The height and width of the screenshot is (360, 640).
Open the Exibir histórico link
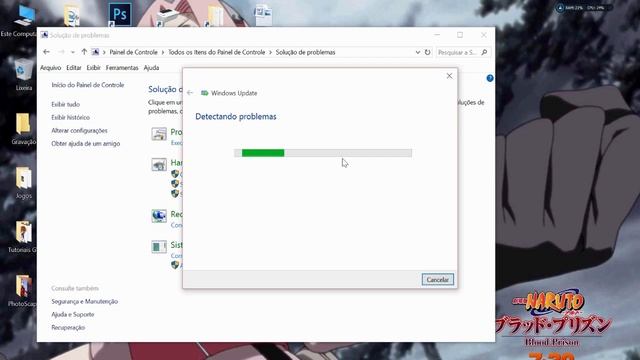(x=71, y=118)
